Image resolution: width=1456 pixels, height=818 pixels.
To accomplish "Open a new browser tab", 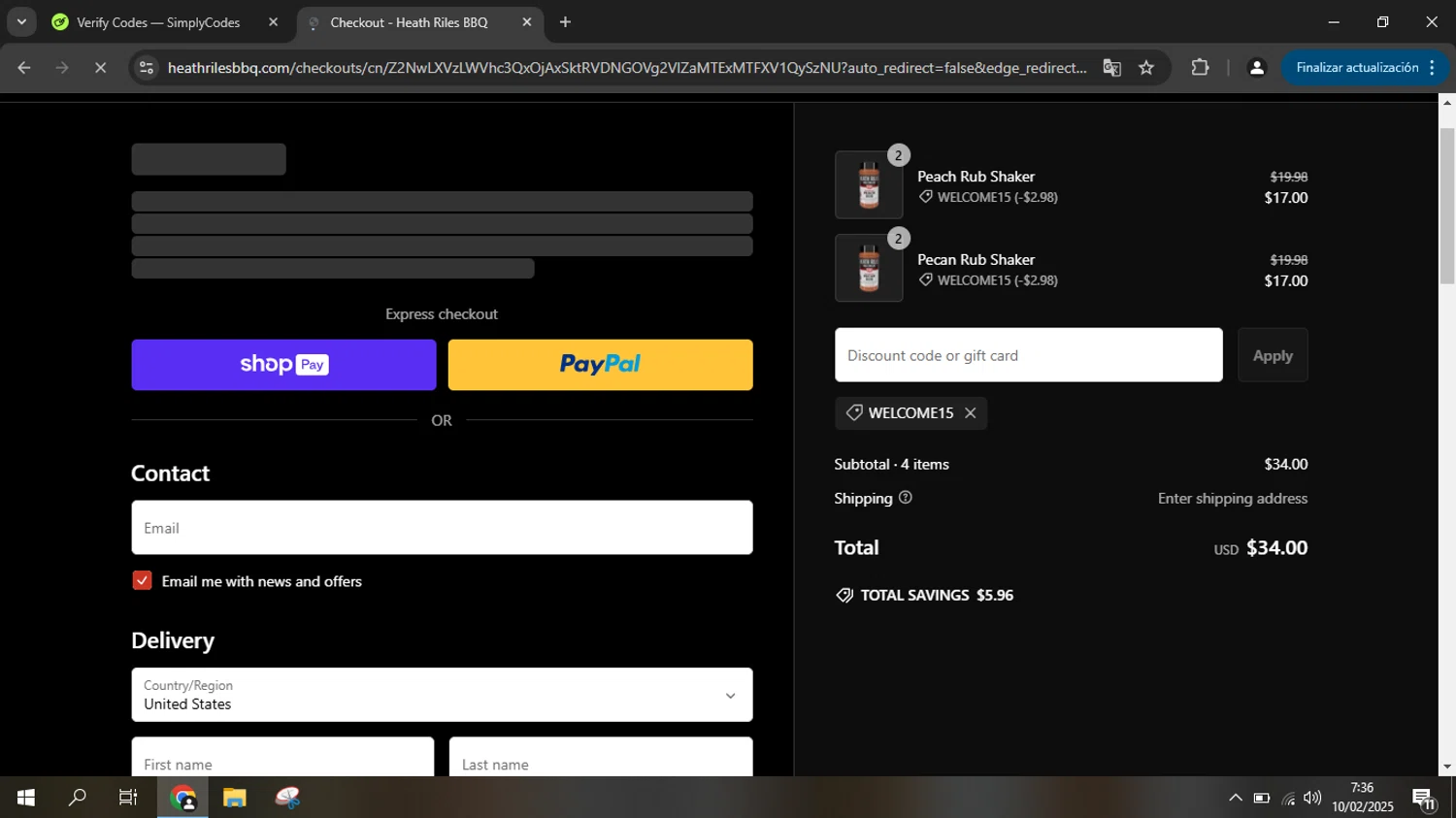I will (x=565, y=22).
